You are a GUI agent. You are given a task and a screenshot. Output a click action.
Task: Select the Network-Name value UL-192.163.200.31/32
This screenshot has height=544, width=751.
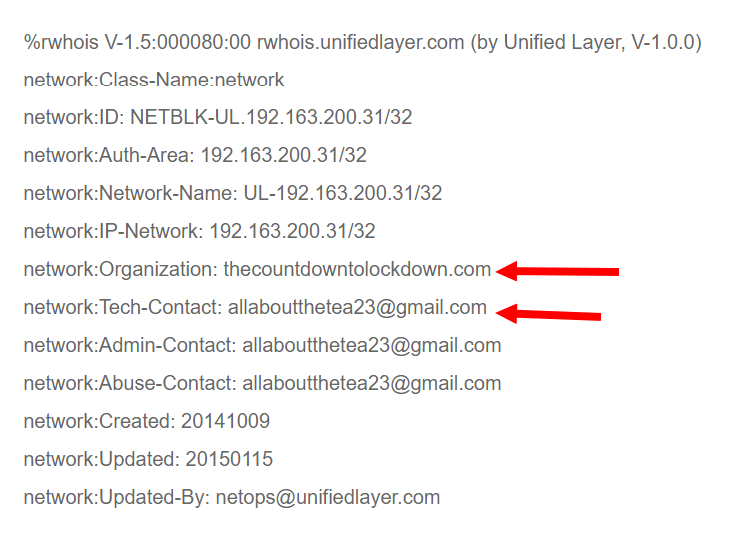343,193
